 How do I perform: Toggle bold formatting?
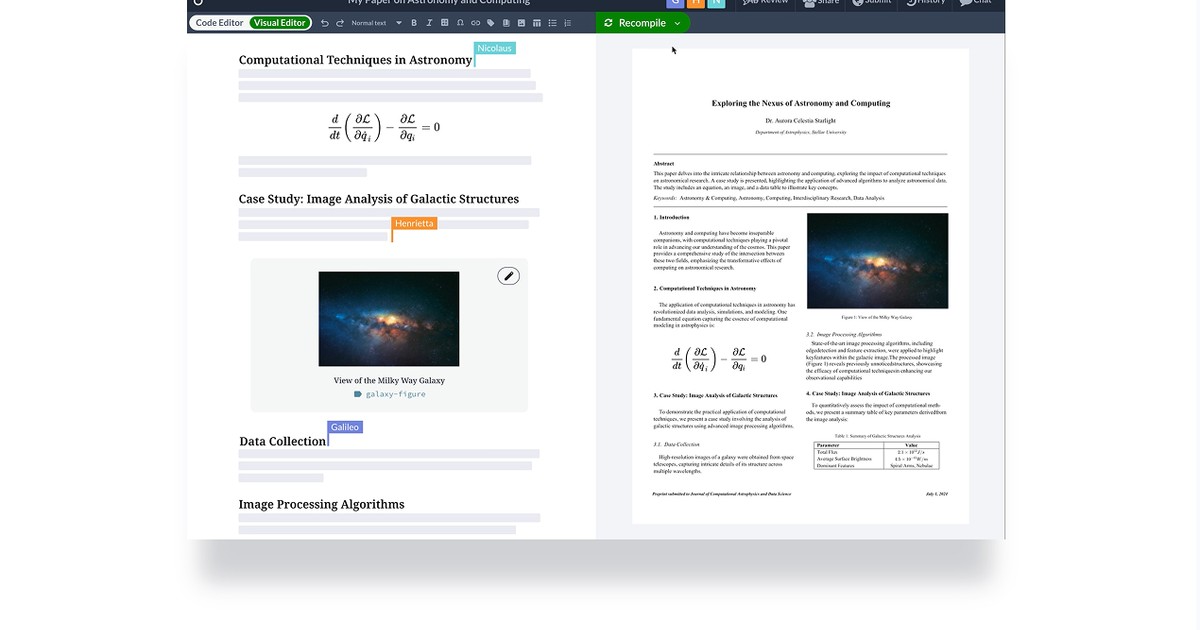[x=414, y=23]
